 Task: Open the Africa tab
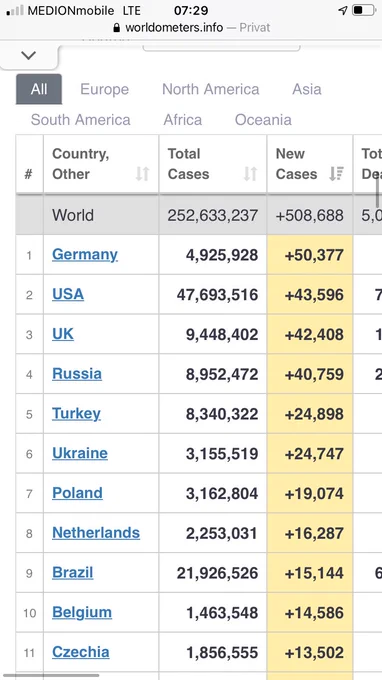pyautogui.click(x=183, y=120)
